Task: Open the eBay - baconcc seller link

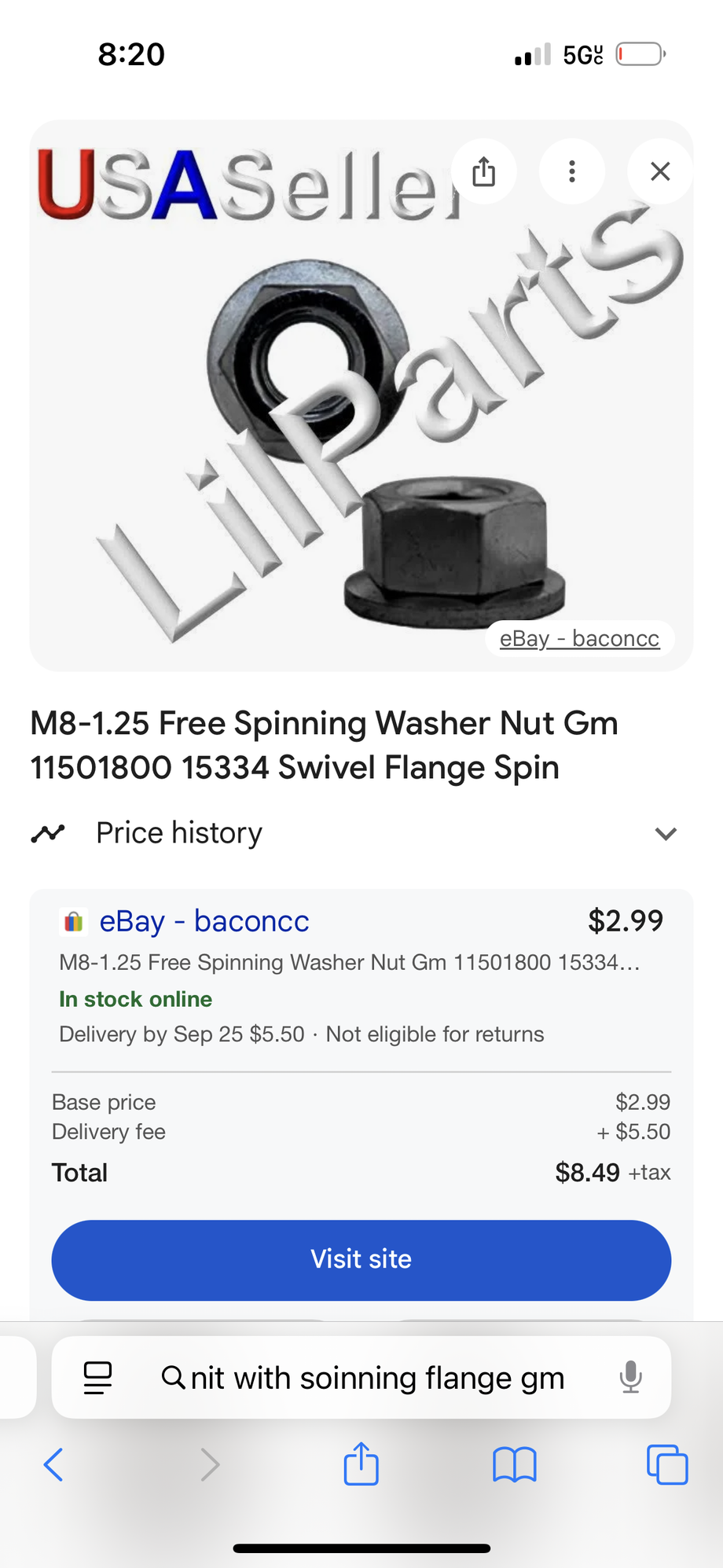Action: [204, 921]
